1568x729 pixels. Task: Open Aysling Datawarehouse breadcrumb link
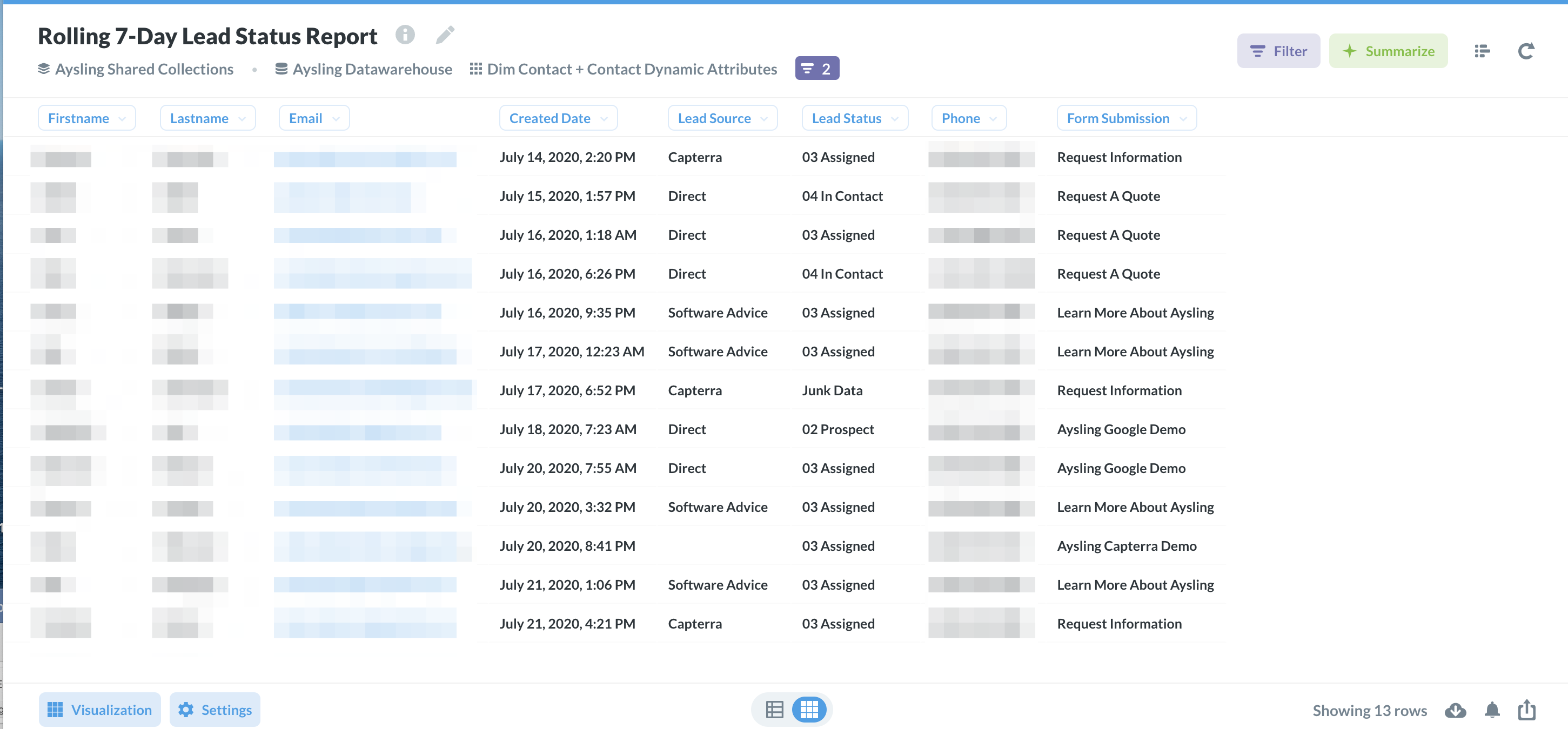point(372,69)
